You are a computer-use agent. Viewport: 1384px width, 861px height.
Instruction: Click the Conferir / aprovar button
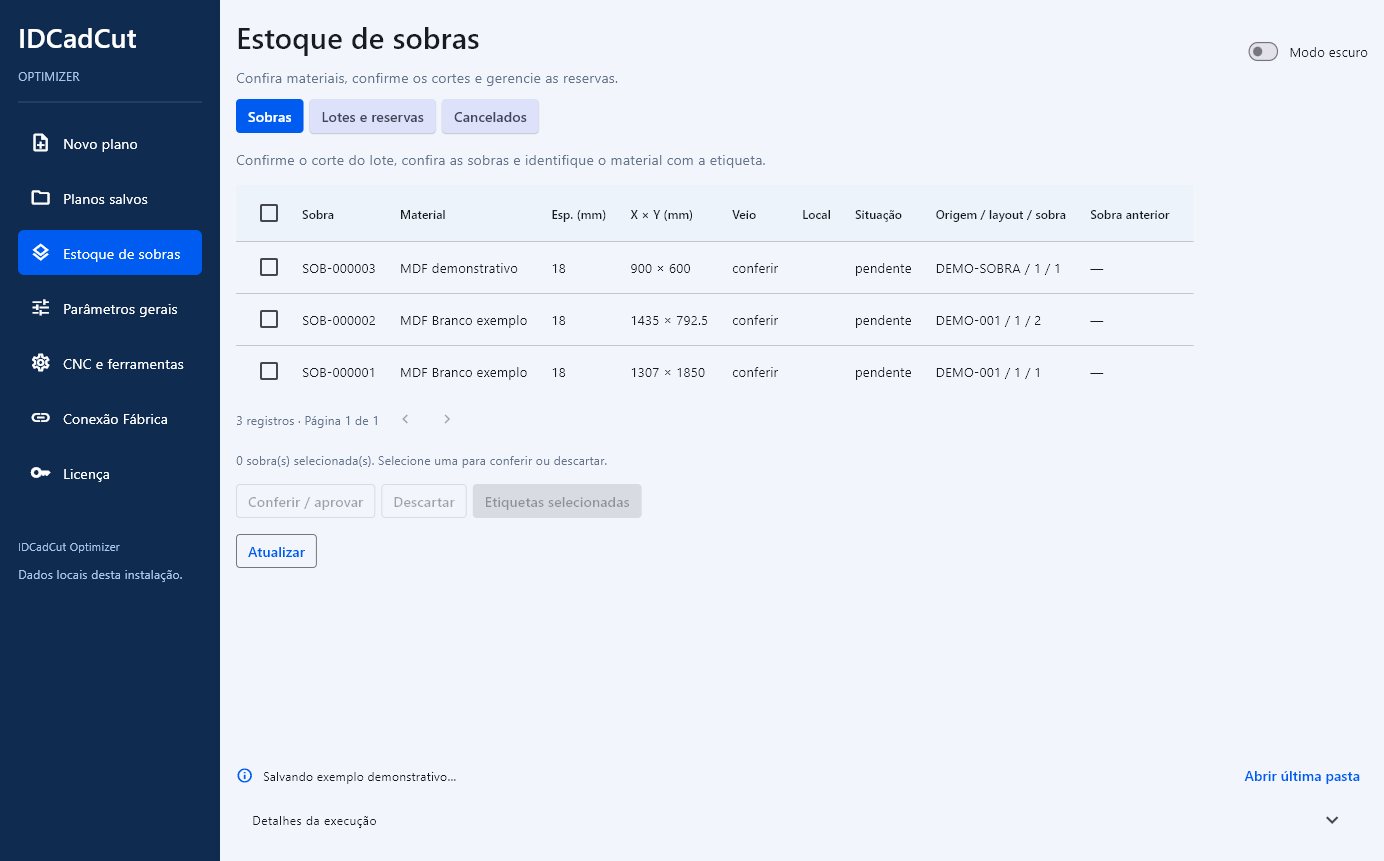[305, 501]
